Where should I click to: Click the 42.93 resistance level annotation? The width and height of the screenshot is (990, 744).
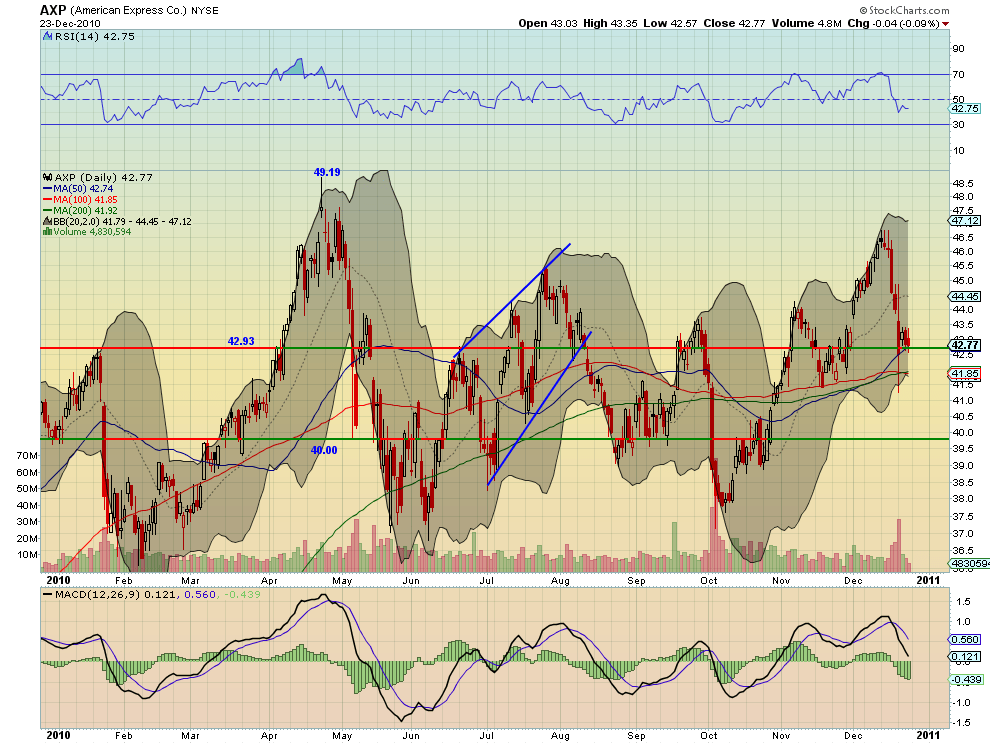point(241,341)
